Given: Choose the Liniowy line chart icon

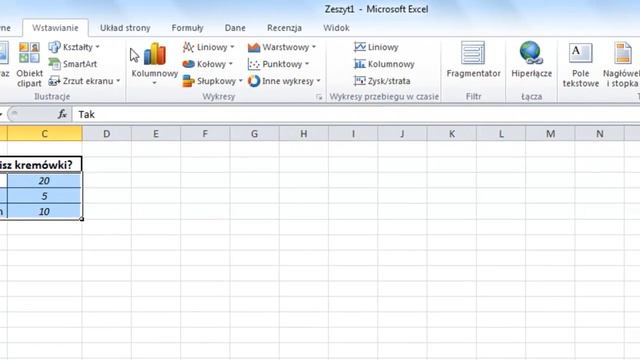Looking at the screenshot, I should [188, 47].
